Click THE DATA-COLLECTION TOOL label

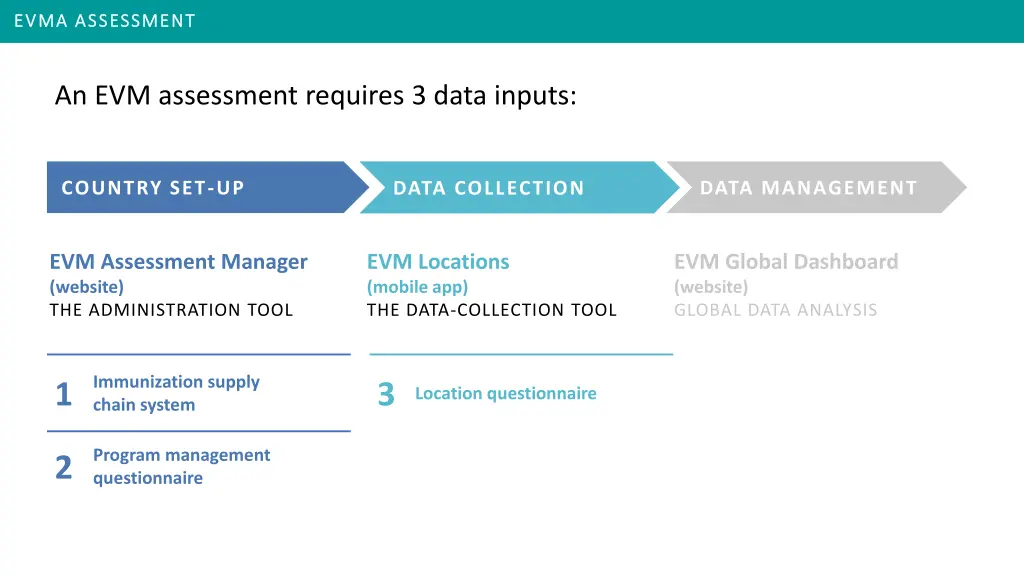pyautogui.click(x=492, y=310)
